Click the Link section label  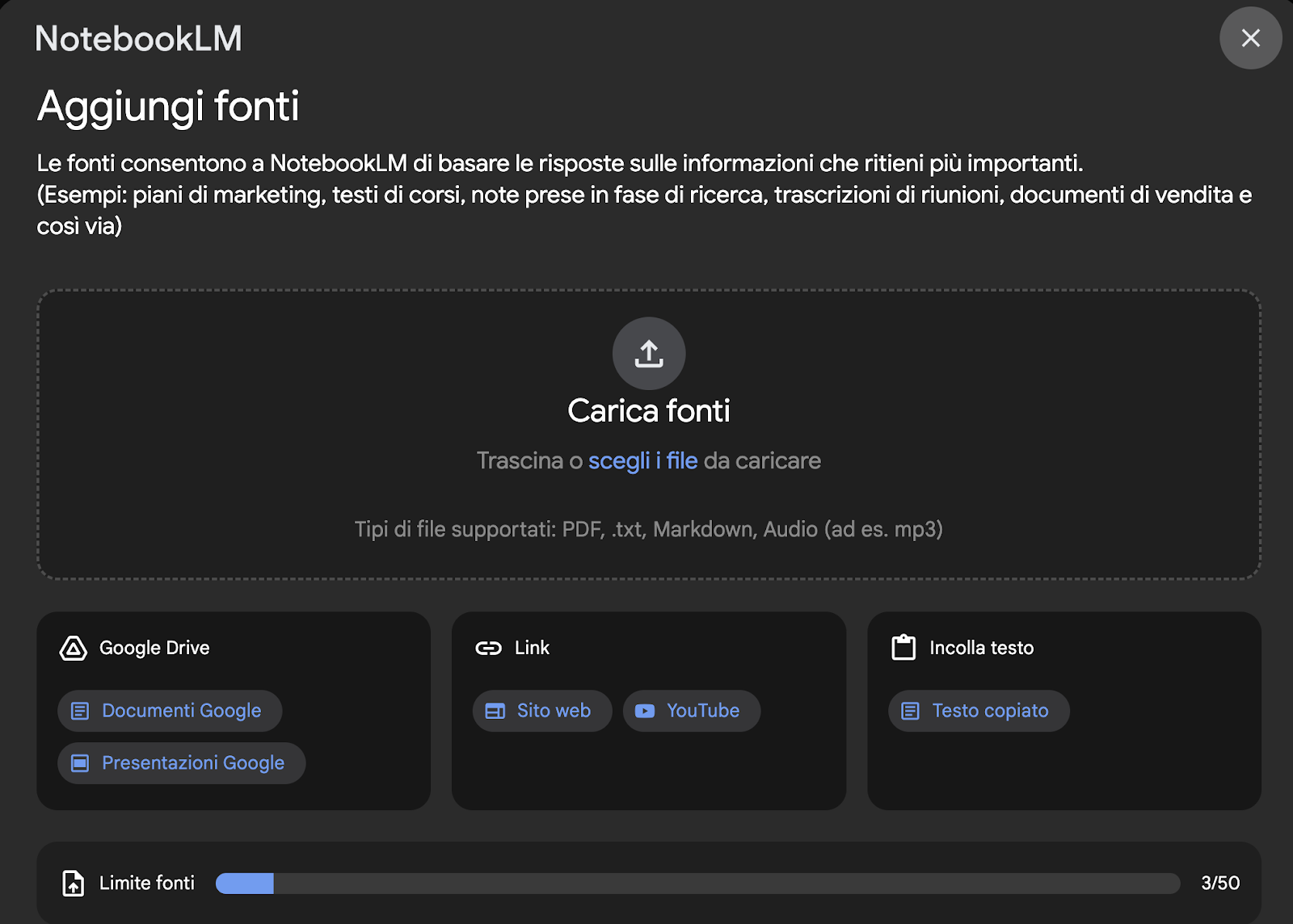pos(532,648)
